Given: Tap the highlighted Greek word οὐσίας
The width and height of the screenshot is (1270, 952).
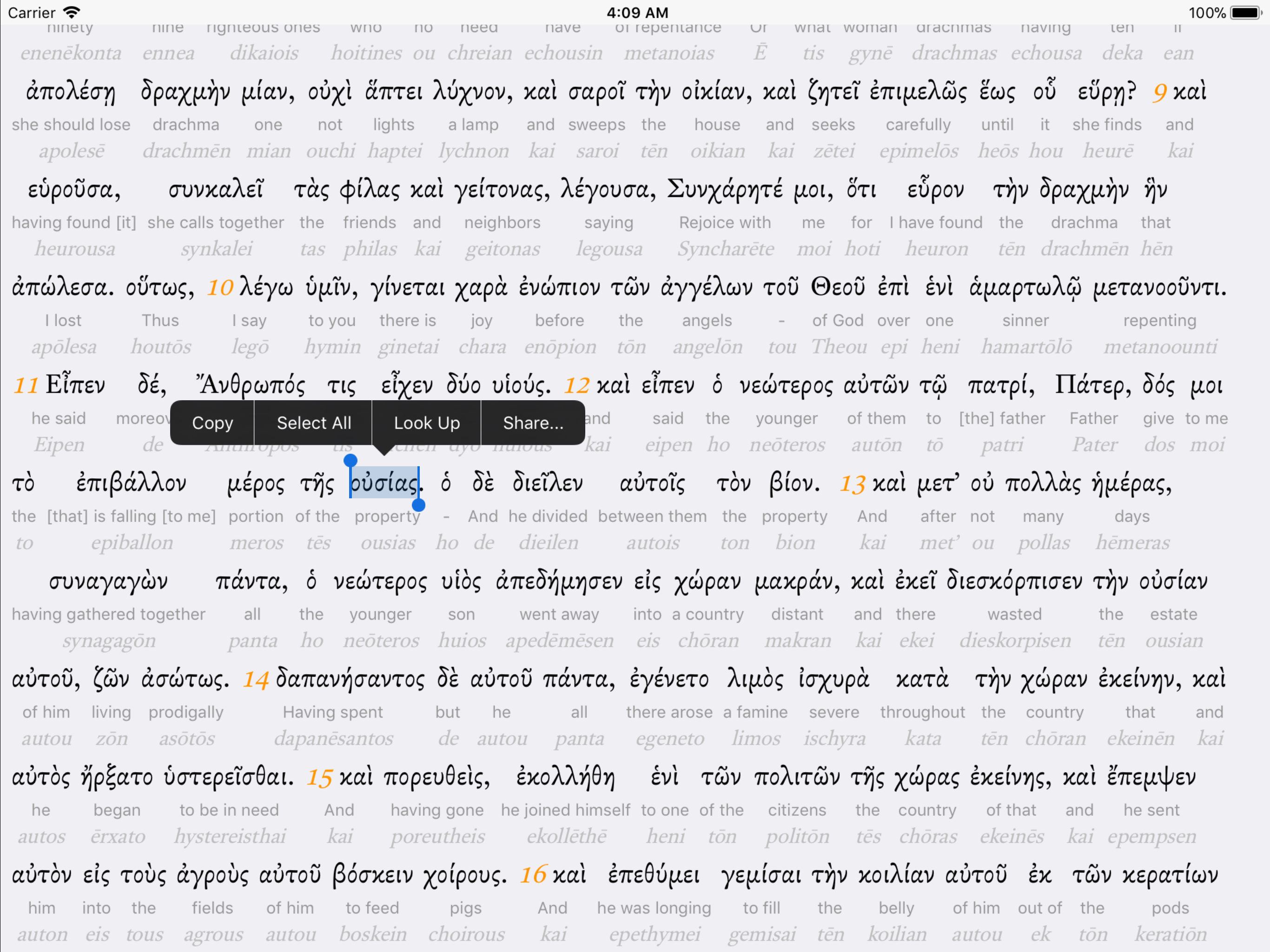Looking at the screenshot, I should [x=384, y=483].
